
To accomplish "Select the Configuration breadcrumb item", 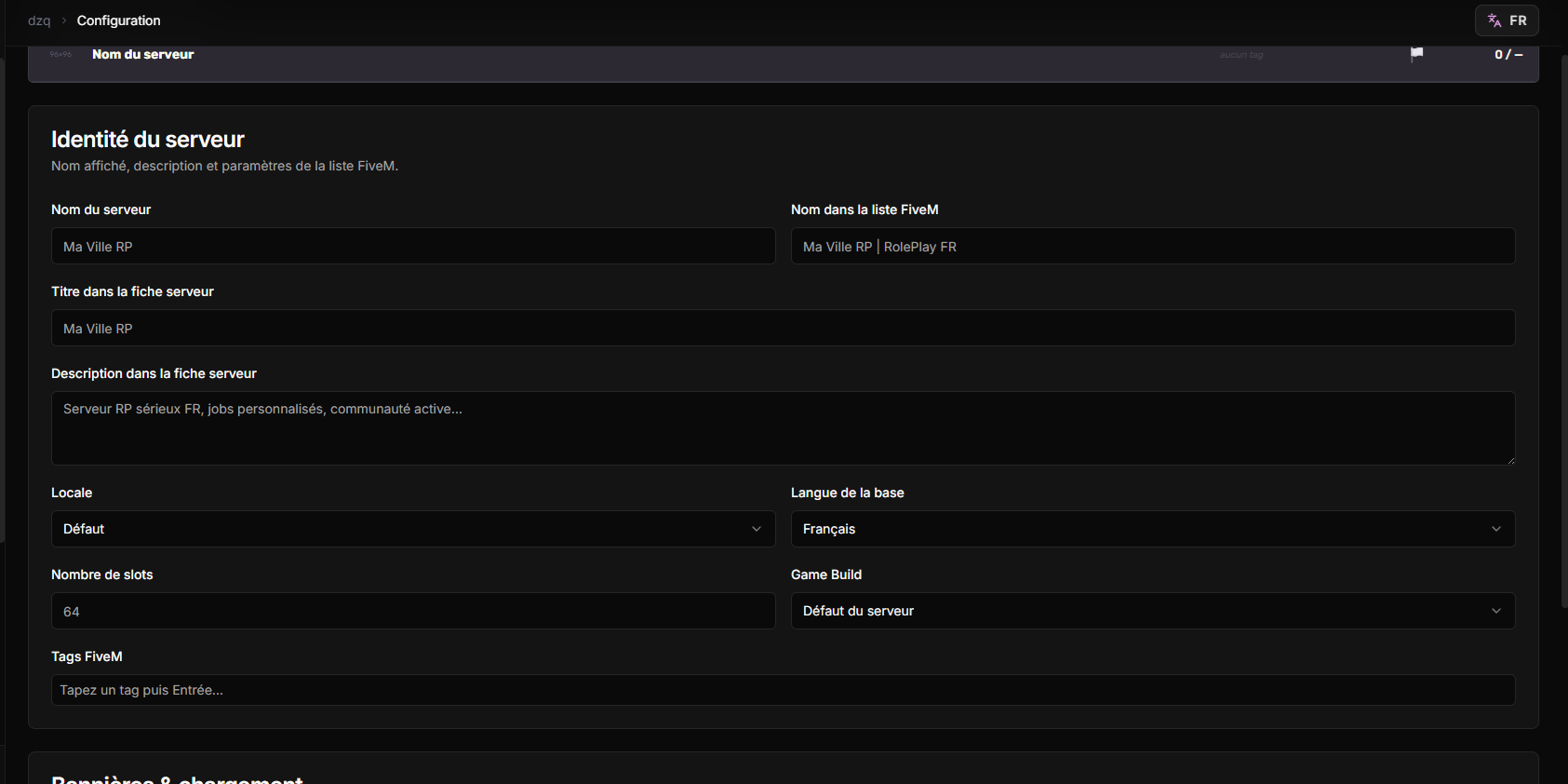I will tap(118, 20).
